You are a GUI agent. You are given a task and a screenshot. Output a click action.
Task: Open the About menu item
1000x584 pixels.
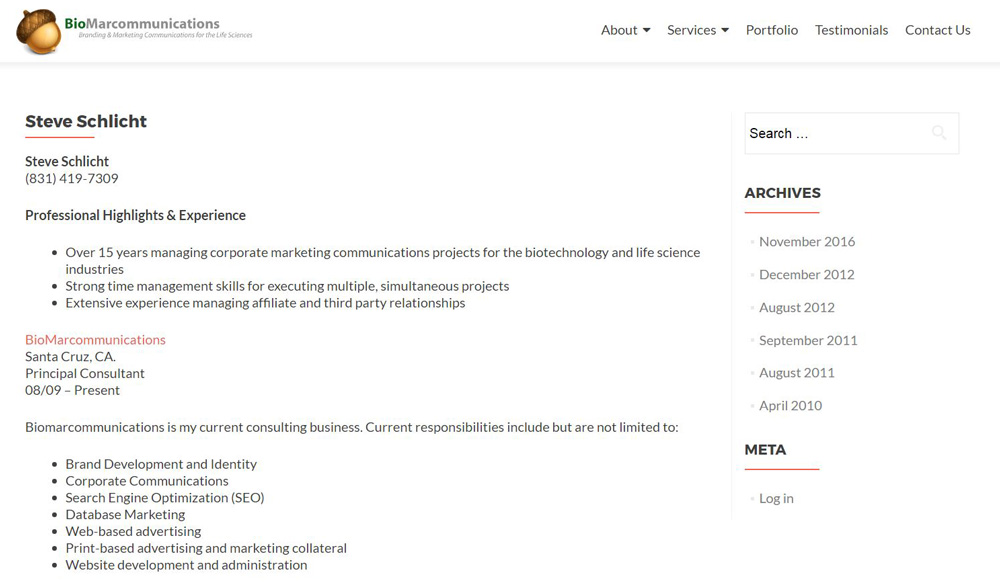(619, 30)
